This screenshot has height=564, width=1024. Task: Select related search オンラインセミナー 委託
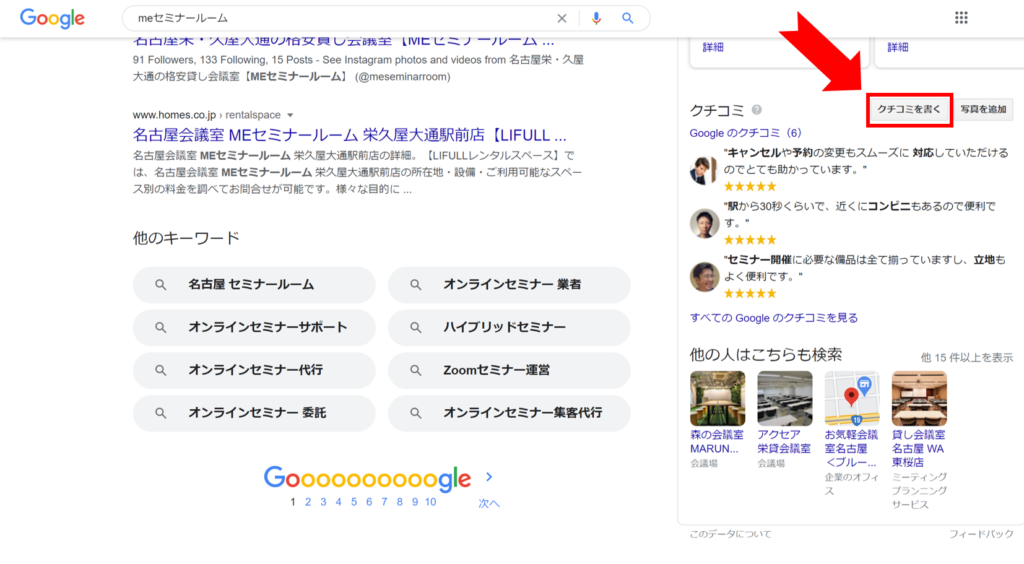[254, 413]
